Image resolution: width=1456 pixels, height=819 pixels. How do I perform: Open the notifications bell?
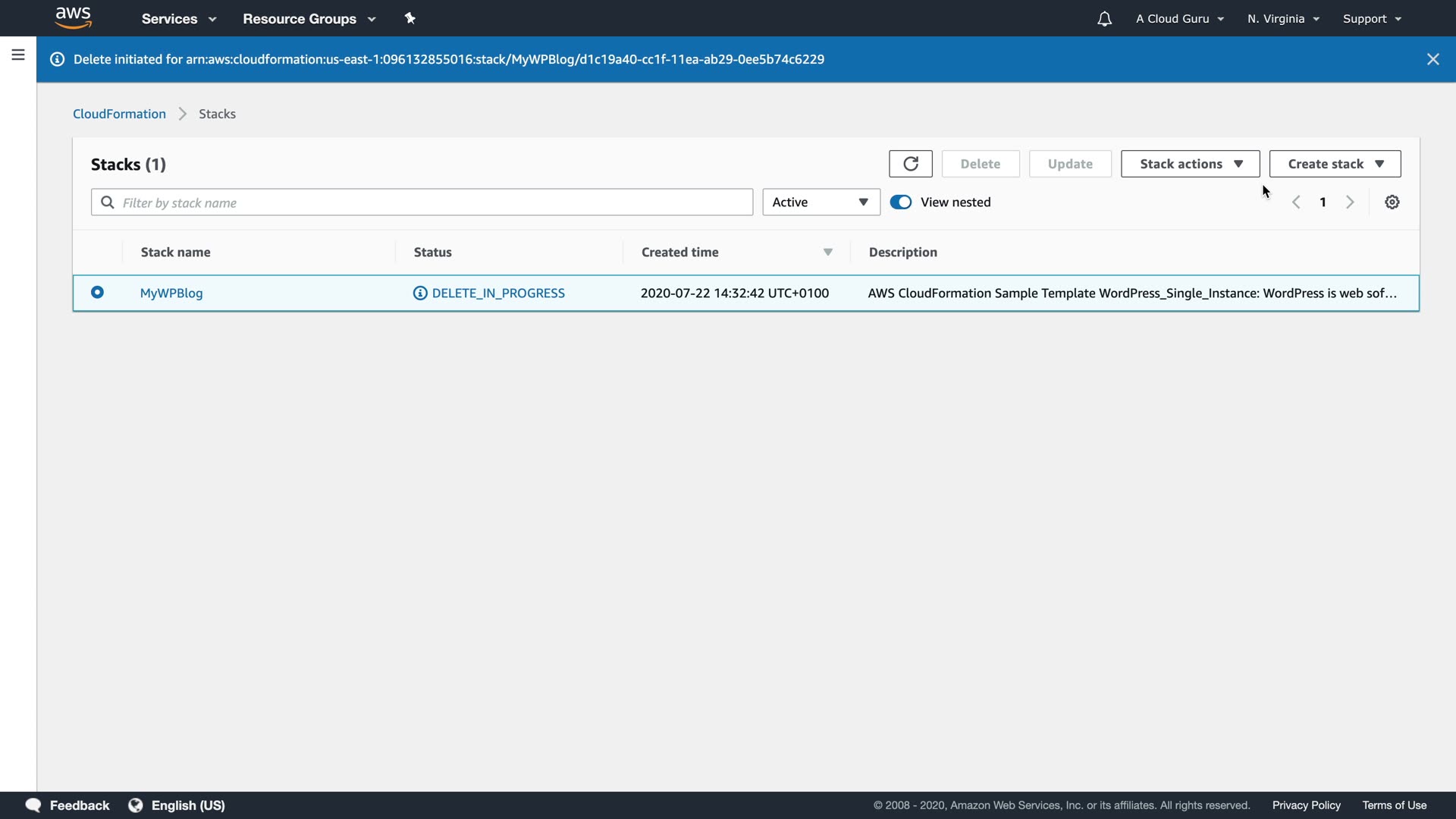(1104, 19)
